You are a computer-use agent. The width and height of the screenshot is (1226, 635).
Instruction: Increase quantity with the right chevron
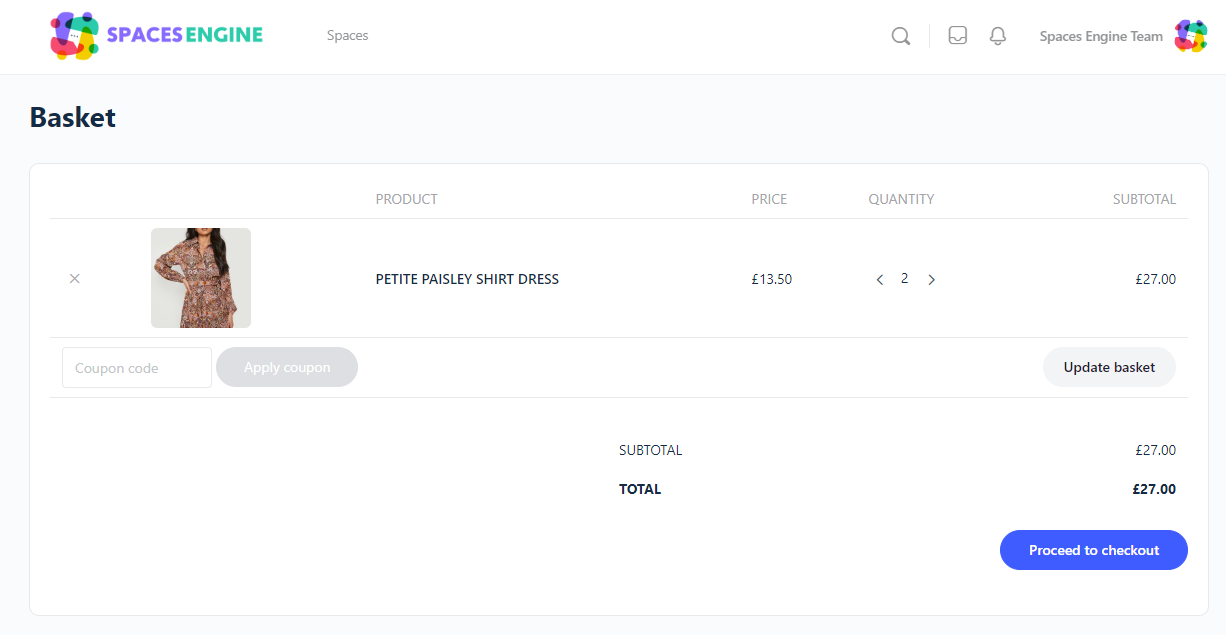(x=931, y=280)
